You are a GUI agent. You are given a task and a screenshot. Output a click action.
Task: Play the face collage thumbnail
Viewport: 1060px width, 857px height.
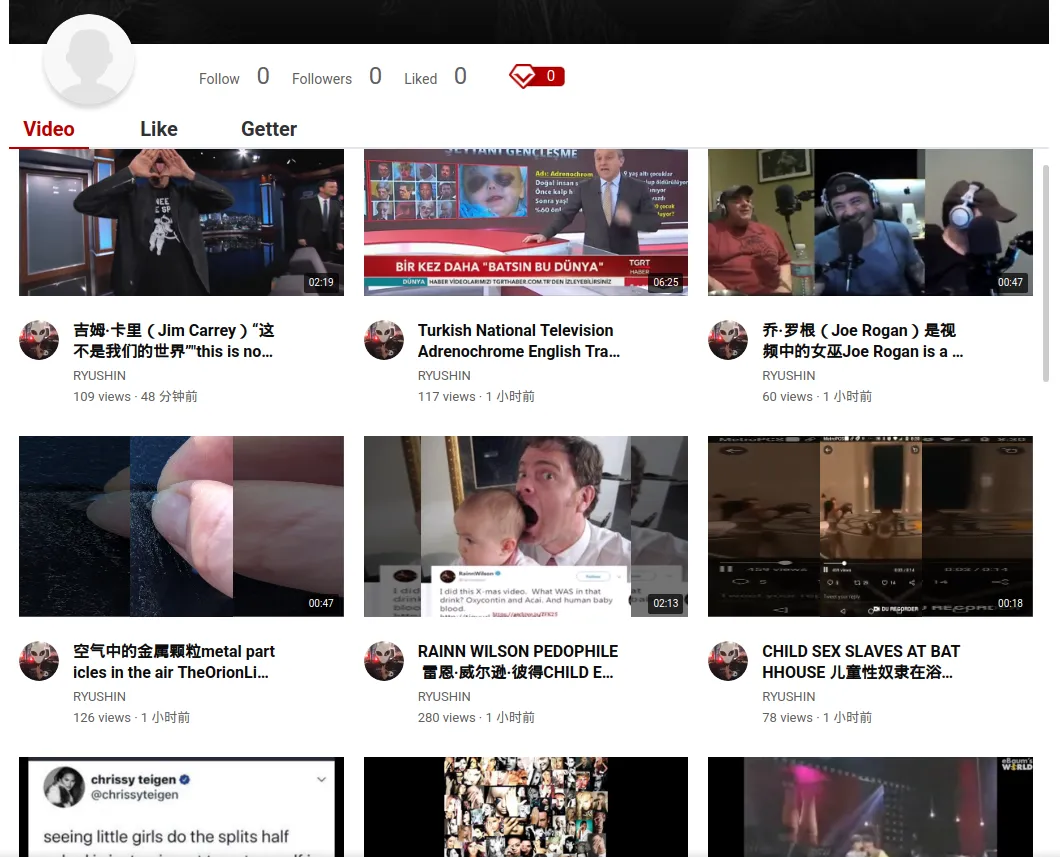pos(525,807)
